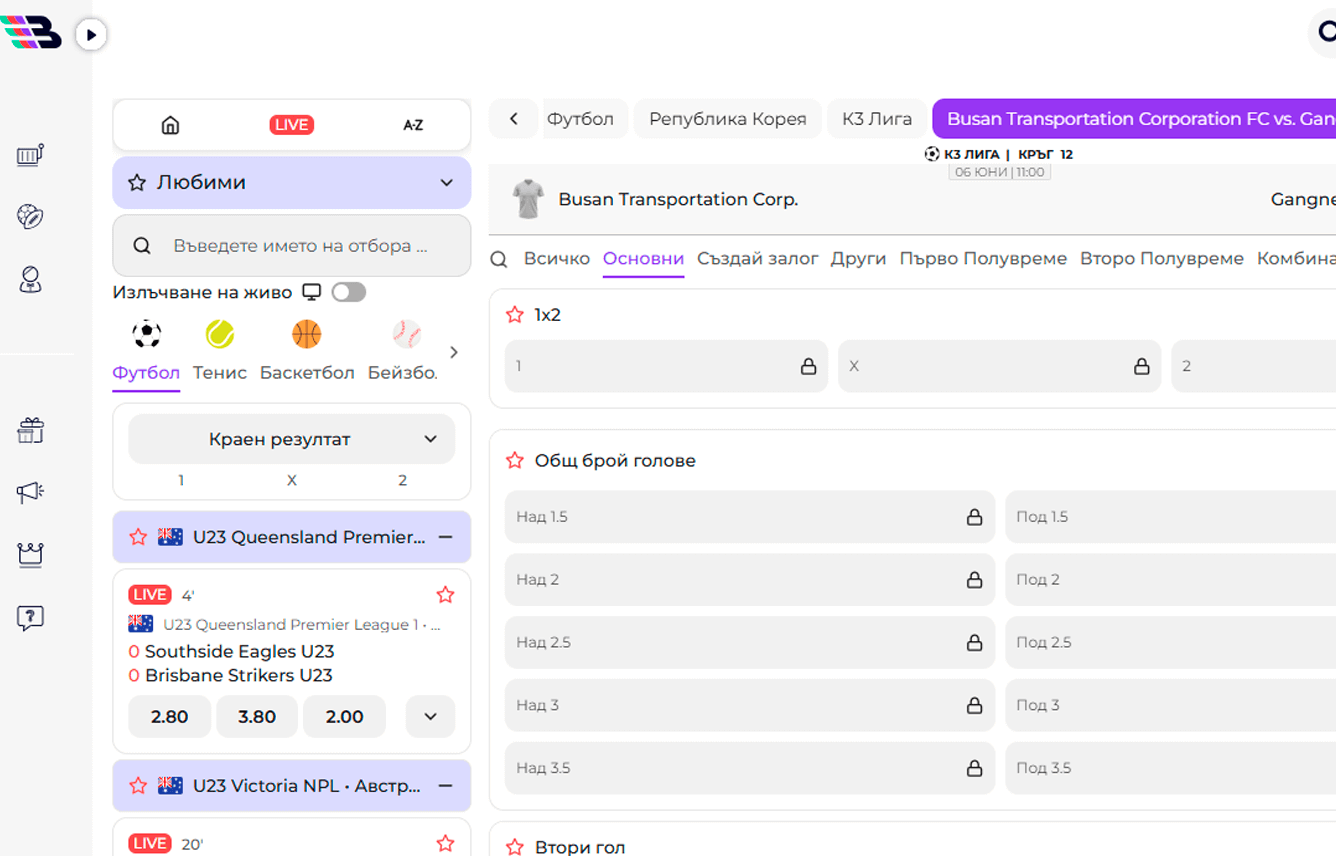The image size is (1336, 856).
Task: Select the Busan Transportation Corporation FC match breadcrumb
Action: click(1134, 119)
